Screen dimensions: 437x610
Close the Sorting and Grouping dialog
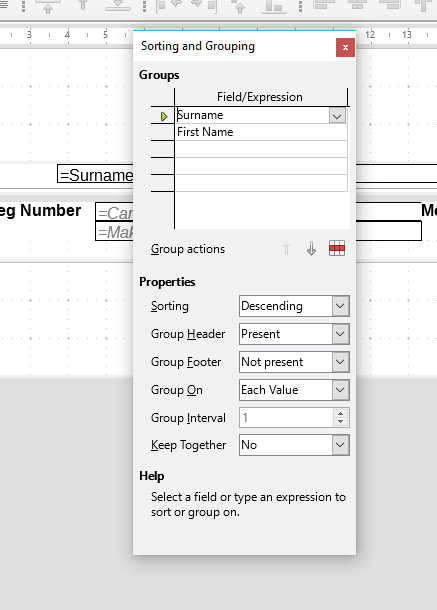pyautogui.click(x=345, y=47)
